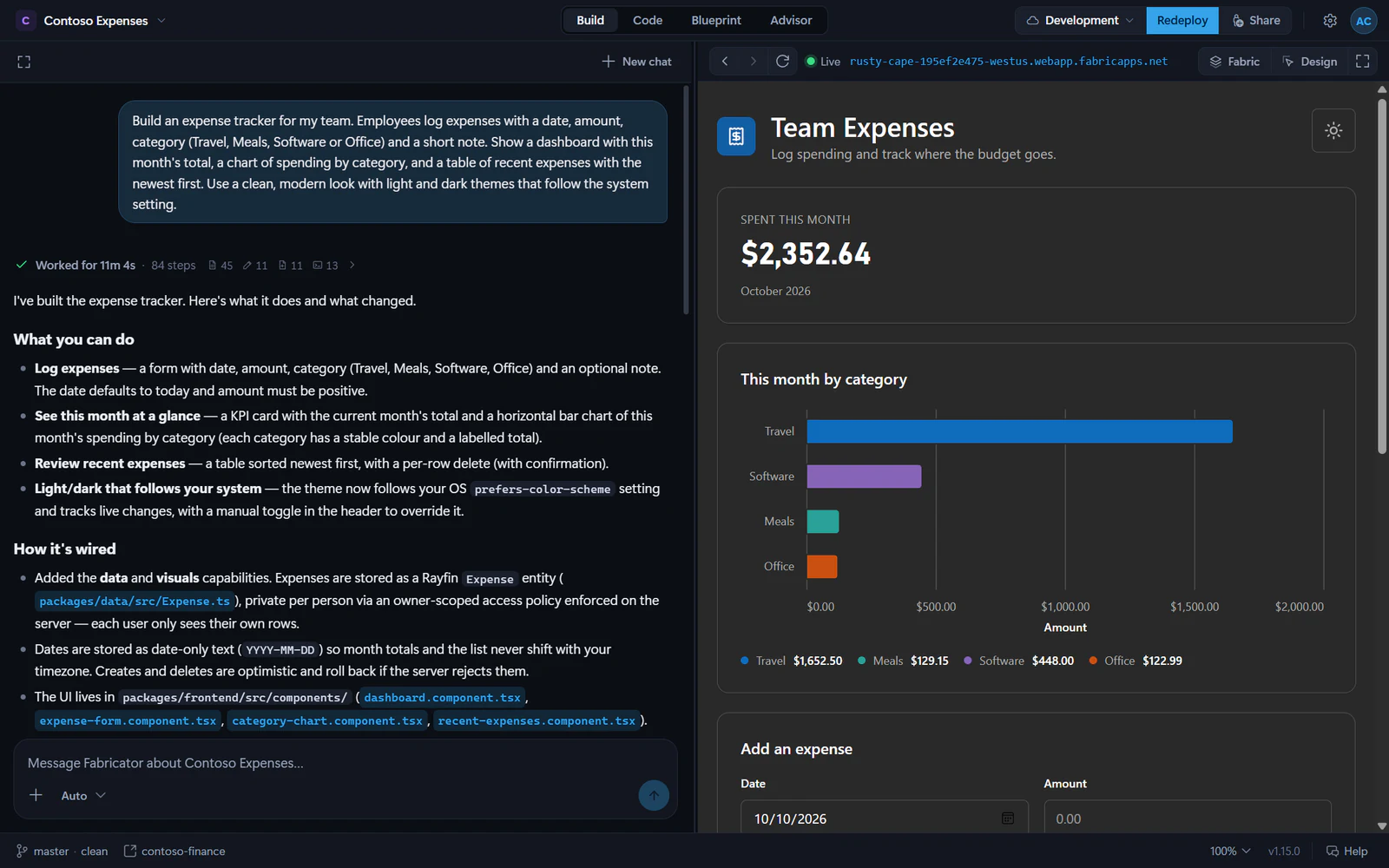Show the 11 edits indicator
Screen dimensions: 1389x868
[x=255, y=266]
